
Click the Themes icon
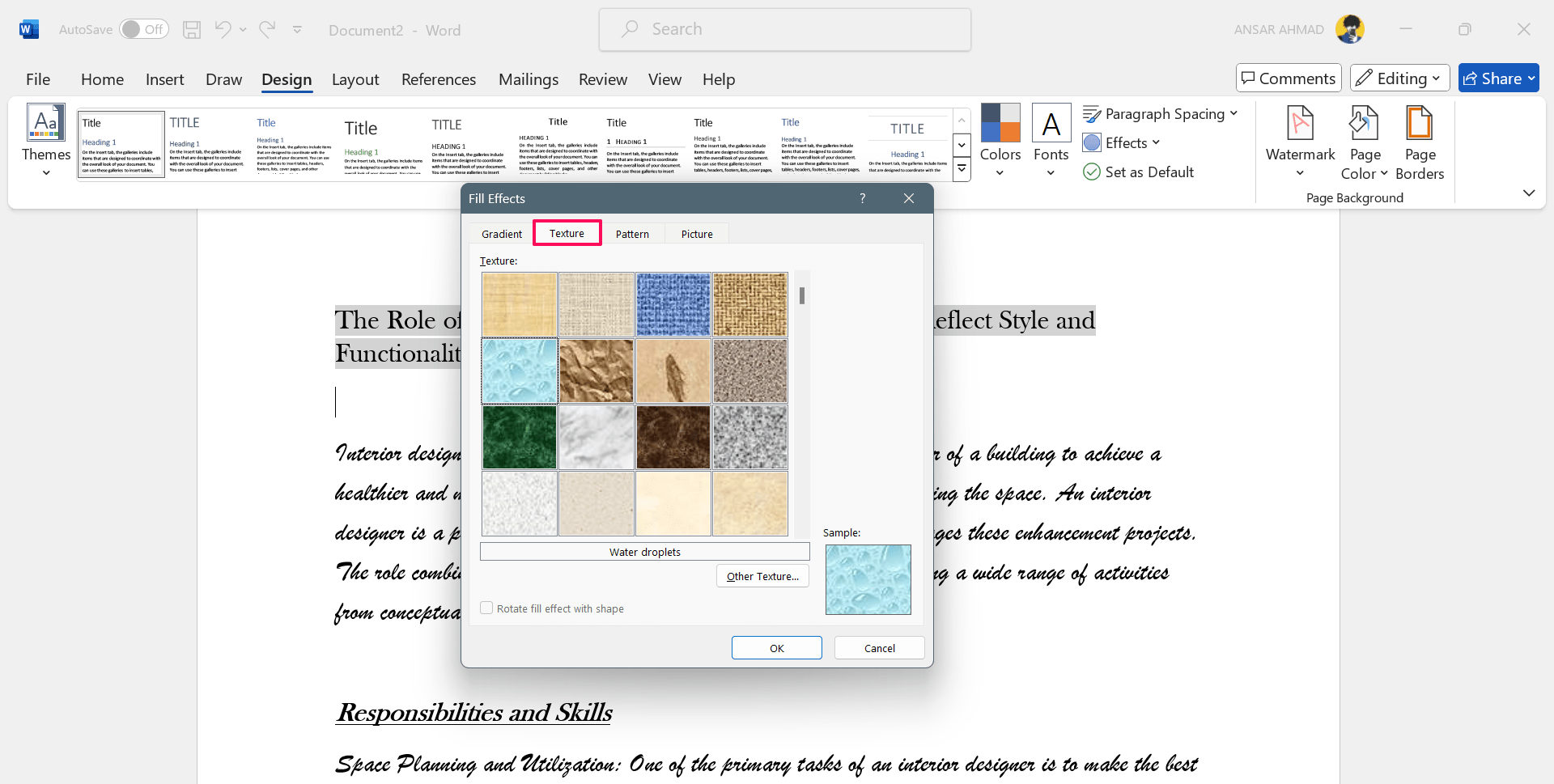coord(46,124)
